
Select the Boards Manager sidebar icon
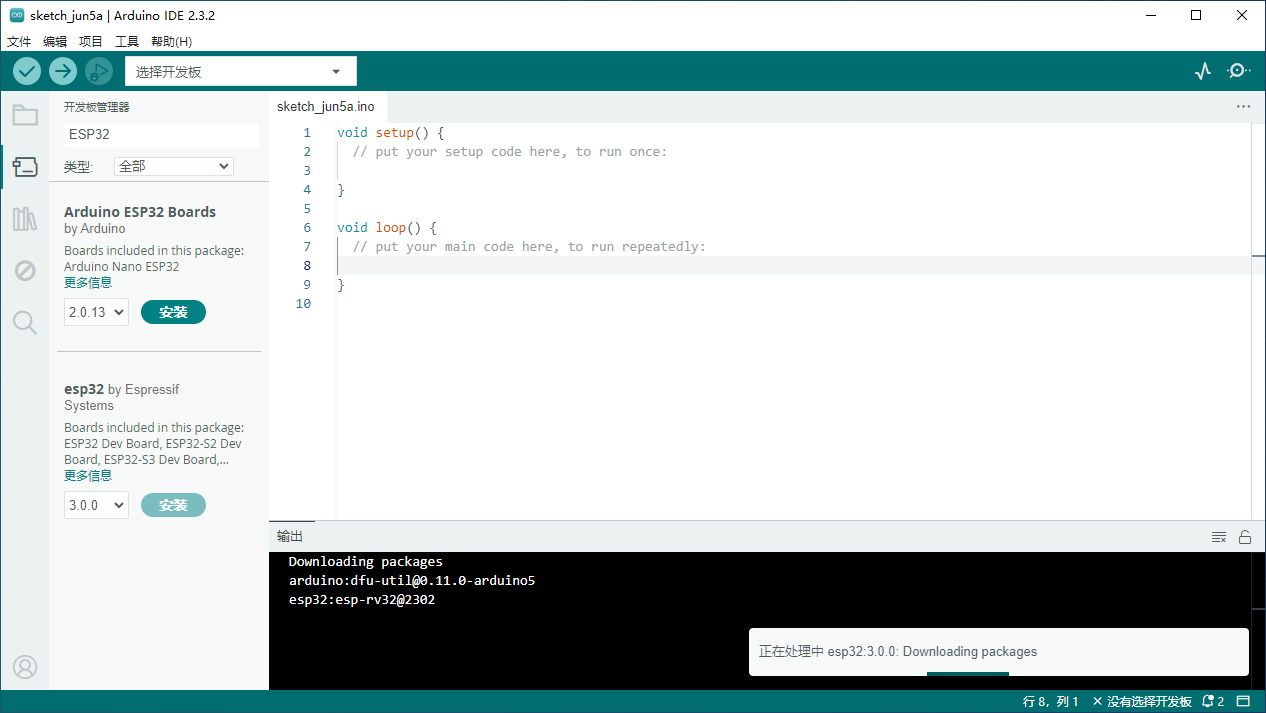click(25, 167)
